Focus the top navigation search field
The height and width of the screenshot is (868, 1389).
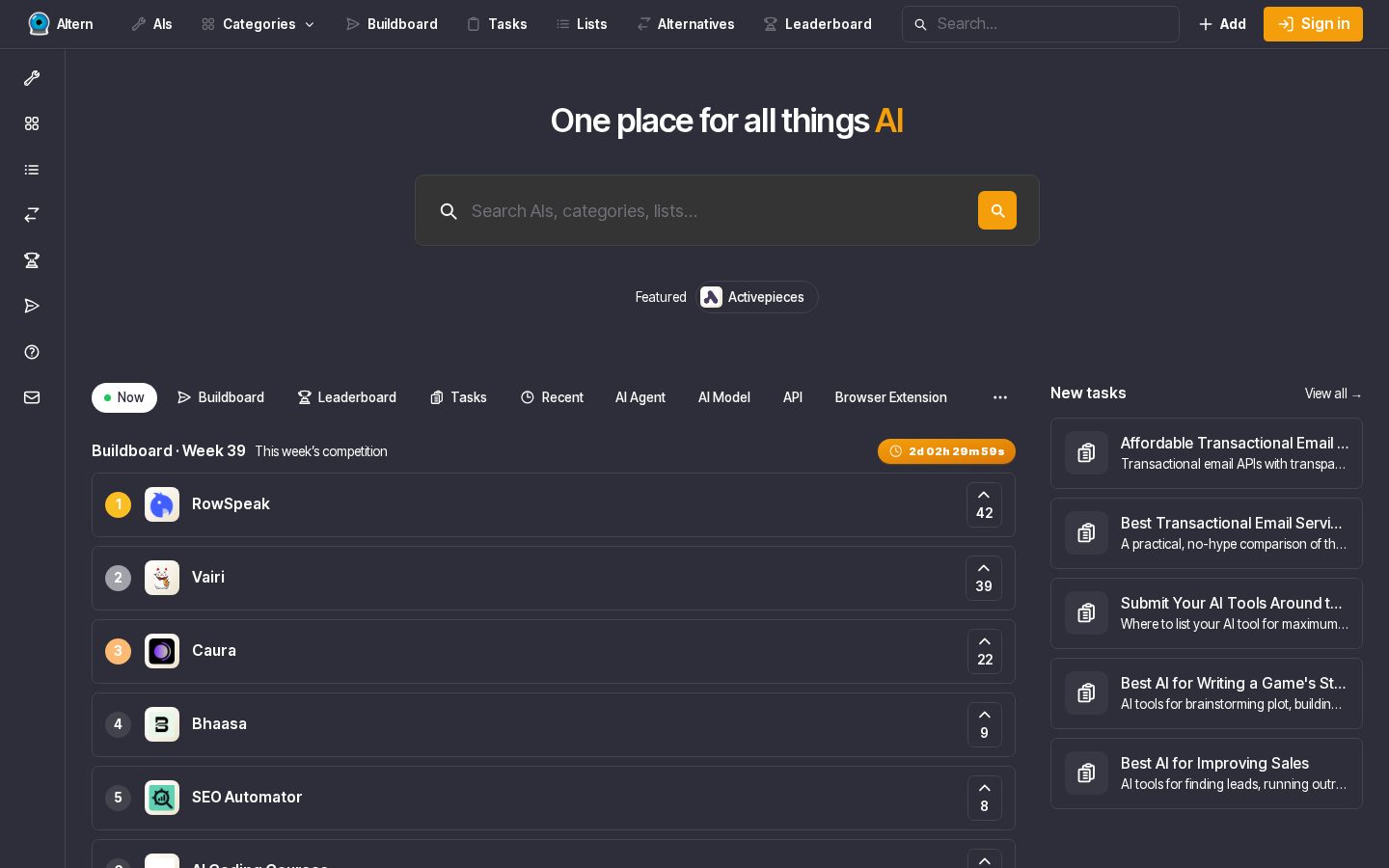1041,24
